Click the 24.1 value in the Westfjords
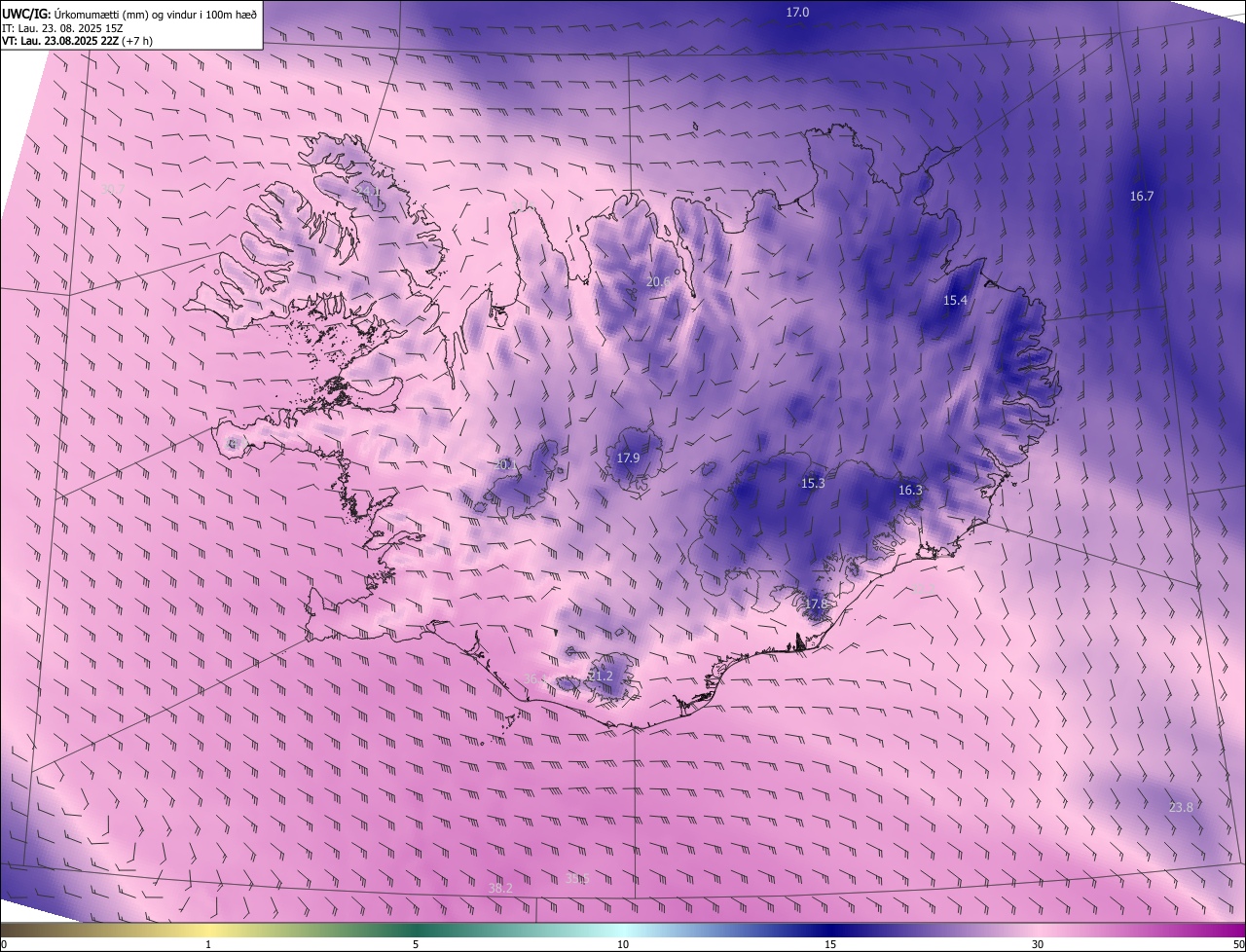Viewport: 1246px width, 952px height. pyautogui.click(x=370, y=192)
